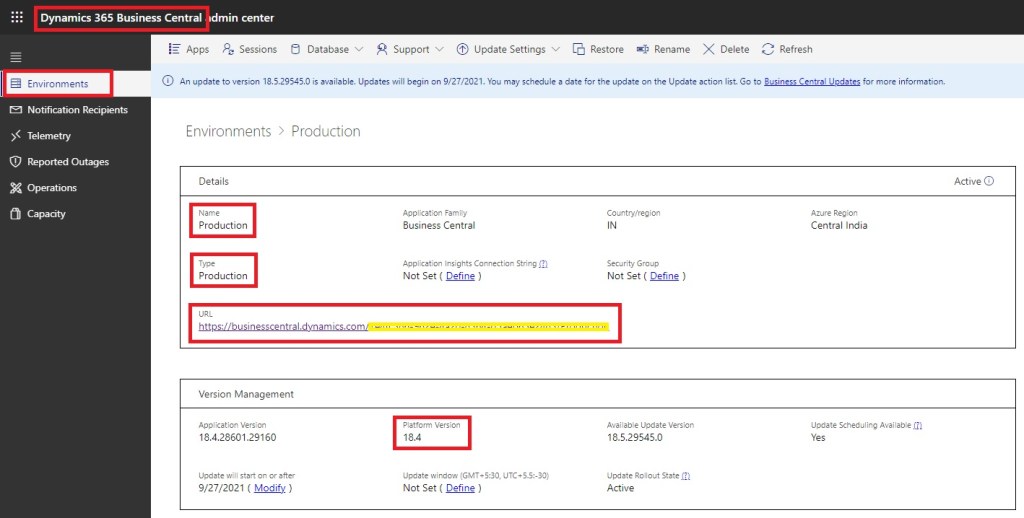Refresh the environment details
1024x518 pixels.
[787, 49]
